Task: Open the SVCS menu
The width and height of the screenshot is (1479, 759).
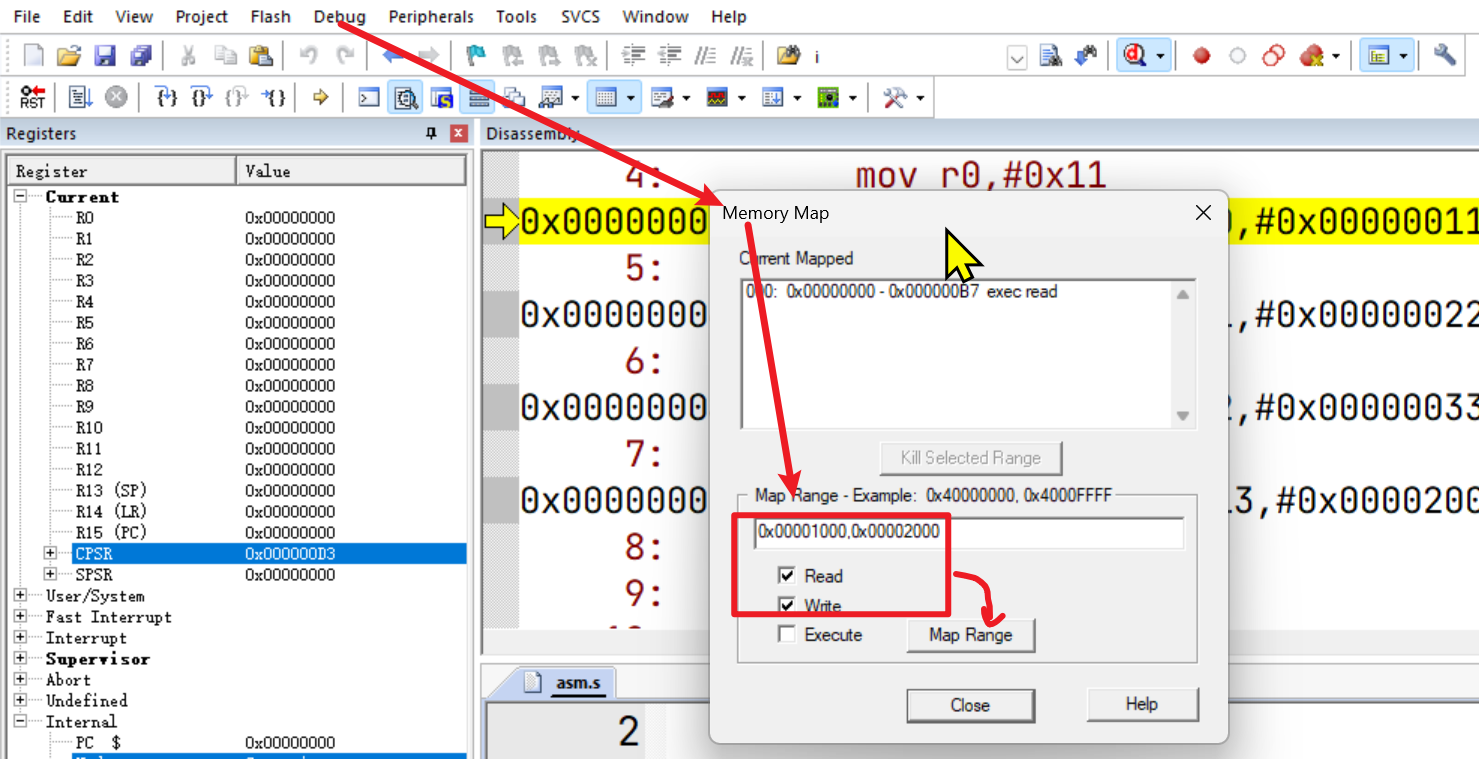Action: click(582, 16)
